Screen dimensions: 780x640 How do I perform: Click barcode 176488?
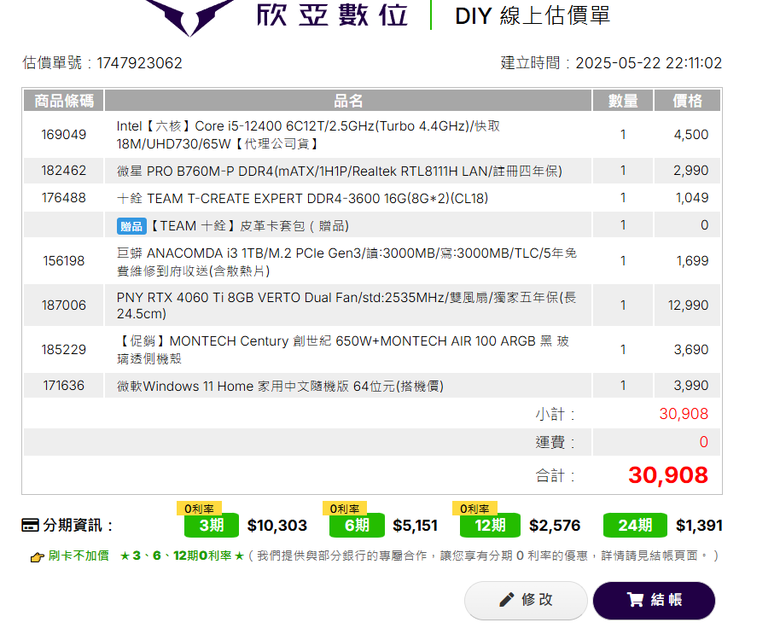coord(64,198)
